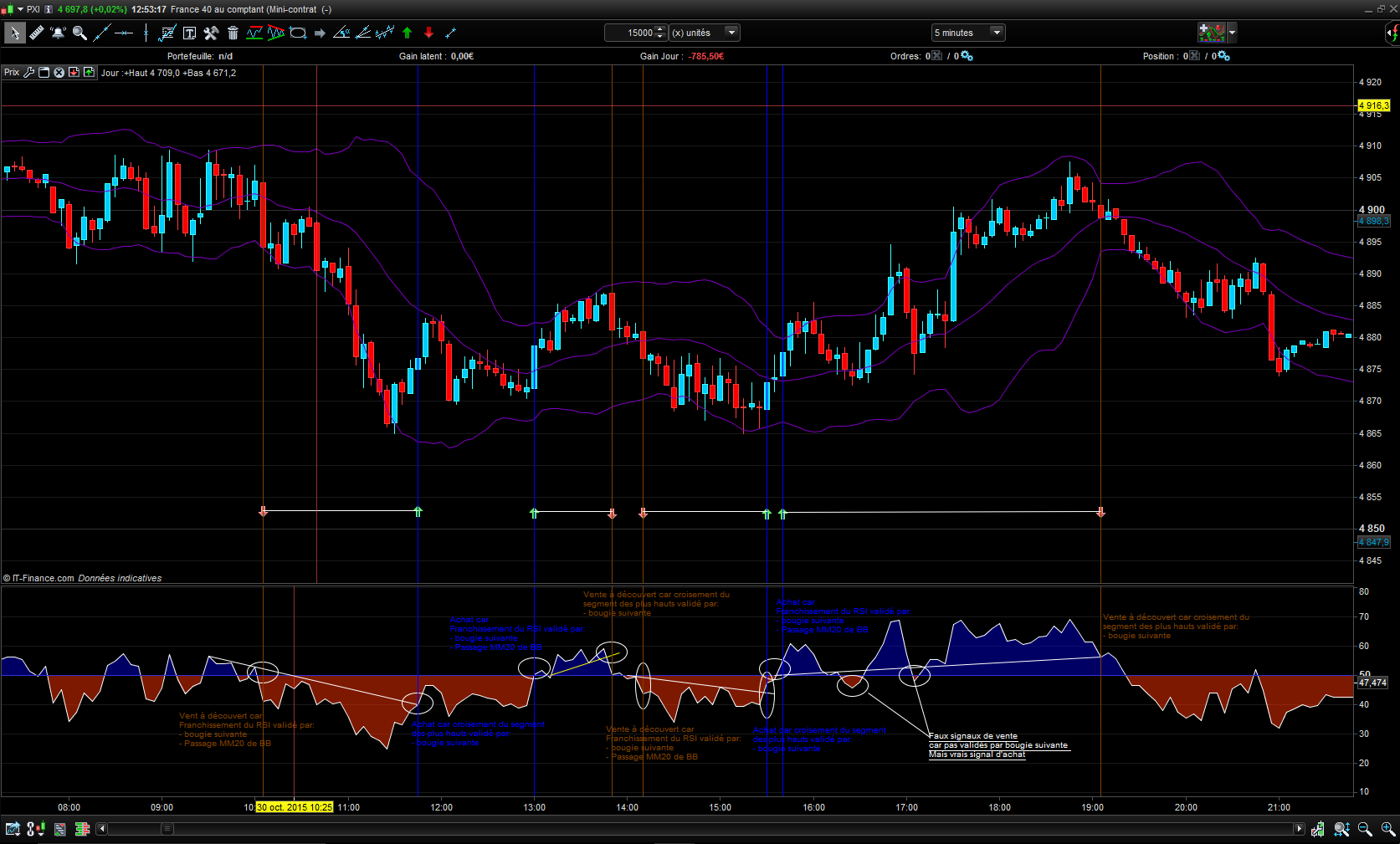Choose the red down arrow drawing tool

(428, 33)
